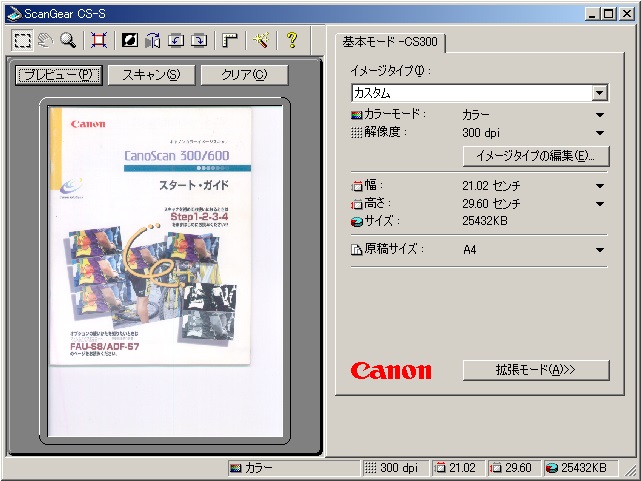Pick the magnifier zoom tool

coord(68,40)
